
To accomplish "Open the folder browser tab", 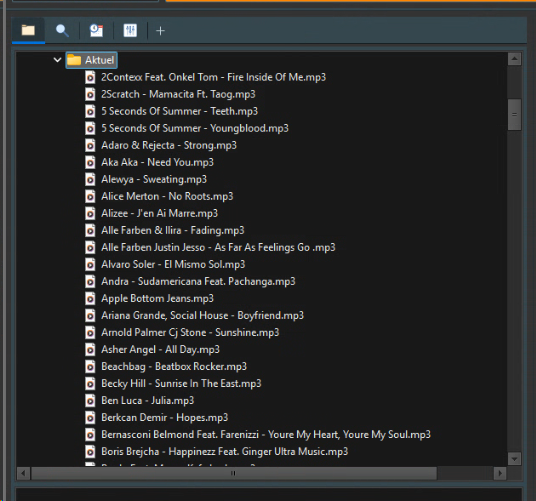I will 28,30.
